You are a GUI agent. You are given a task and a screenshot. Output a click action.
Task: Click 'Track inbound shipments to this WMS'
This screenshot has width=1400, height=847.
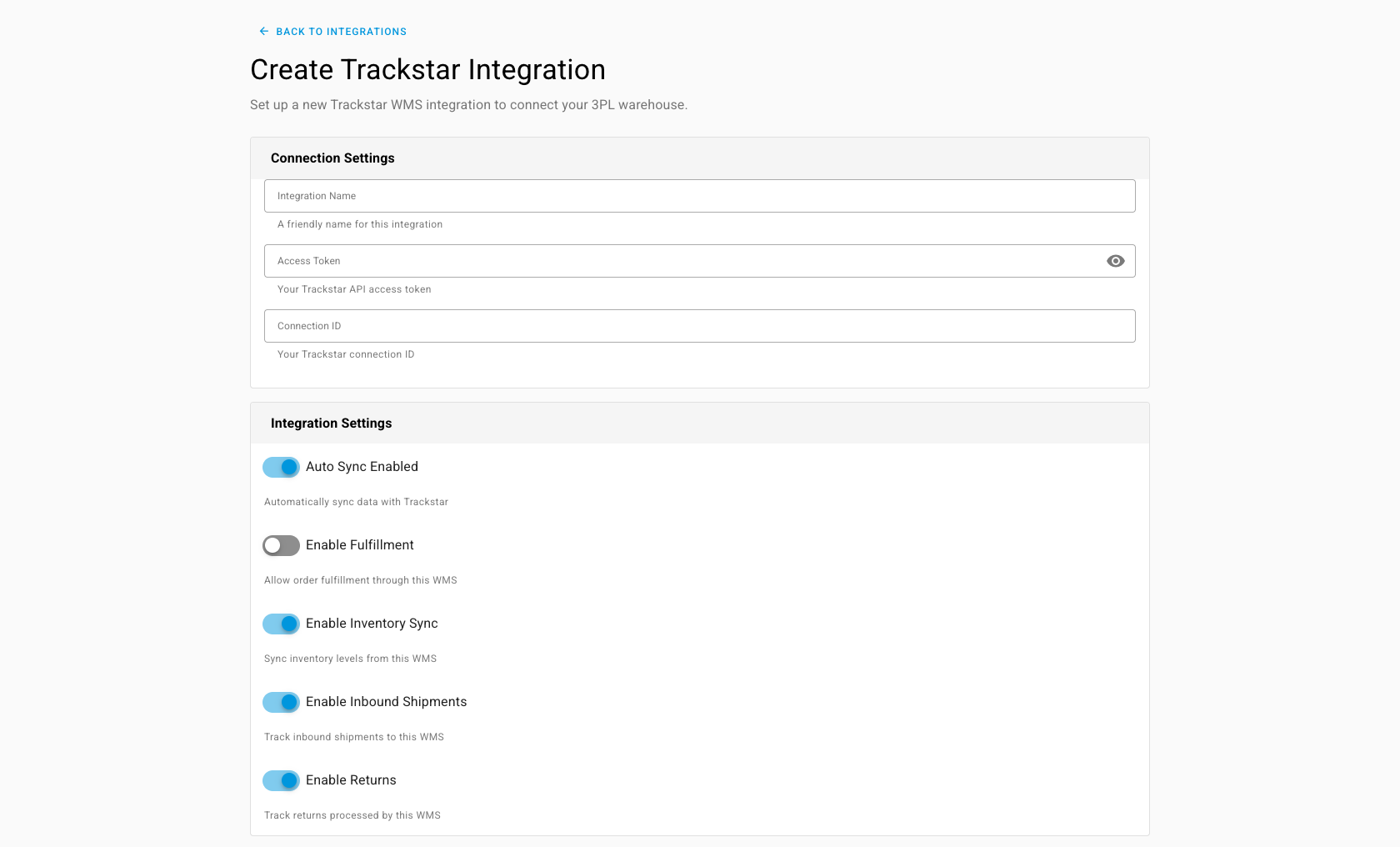tap(354, 737)
